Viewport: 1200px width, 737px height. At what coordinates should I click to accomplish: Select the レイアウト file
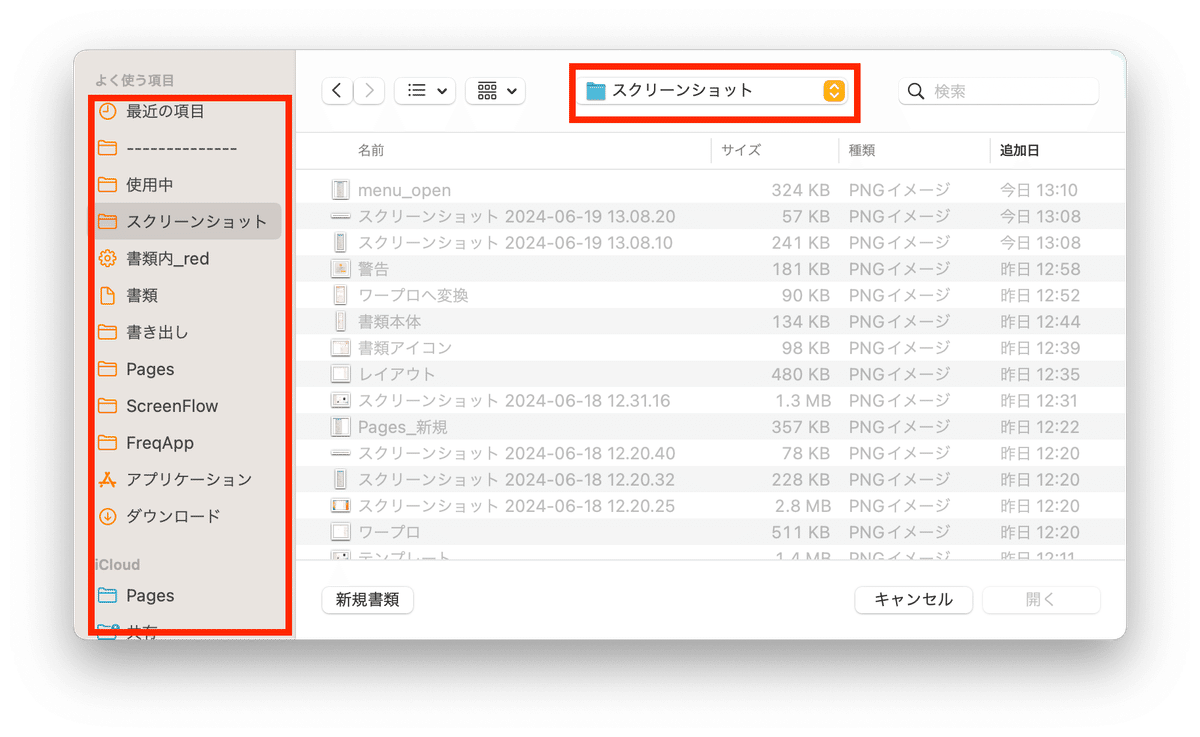tap(710, 374)
